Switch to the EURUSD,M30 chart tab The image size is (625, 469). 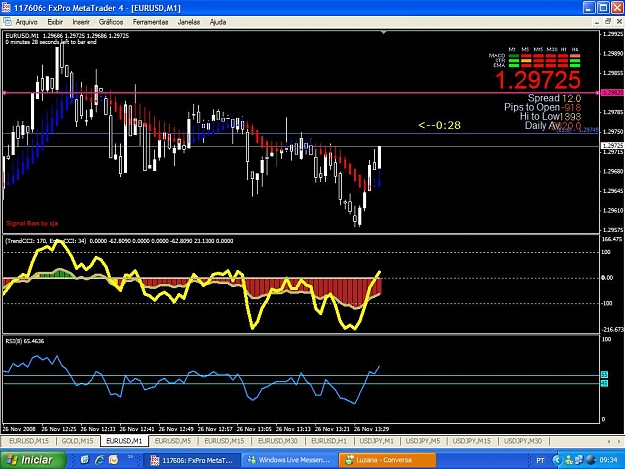(277, 441)
